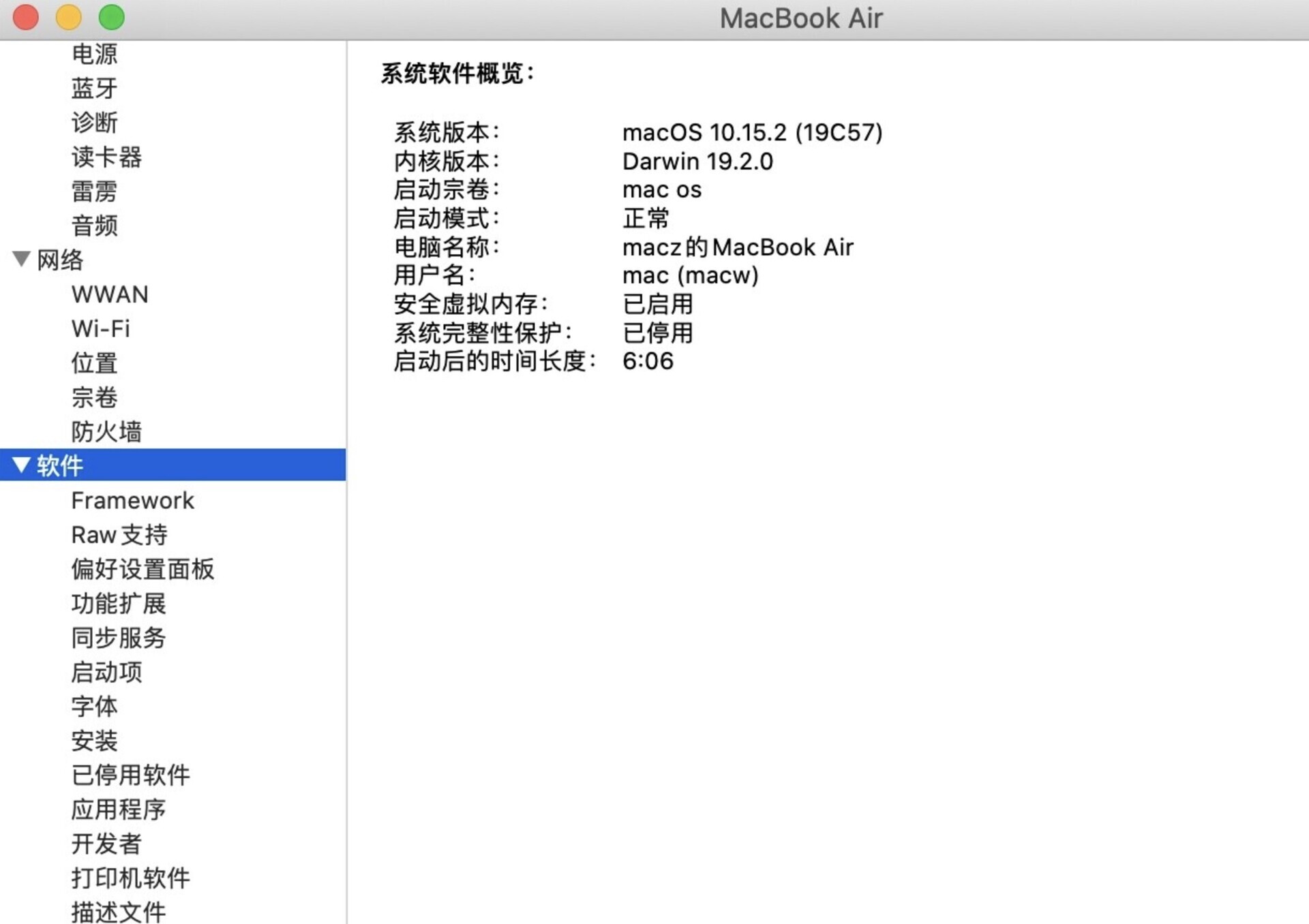The image size is (1309, 924).
Task: Click the 电脑名称 label
Action: point(447,247)
